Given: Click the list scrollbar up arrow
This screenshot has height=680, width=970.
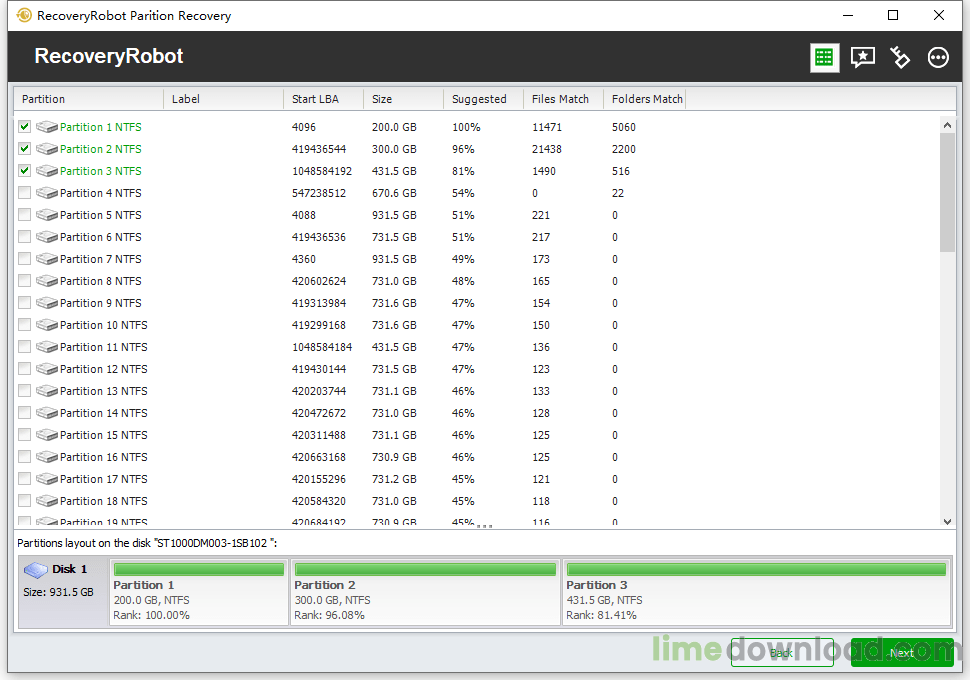Looking at the screenshot, I should pos(947,125).
